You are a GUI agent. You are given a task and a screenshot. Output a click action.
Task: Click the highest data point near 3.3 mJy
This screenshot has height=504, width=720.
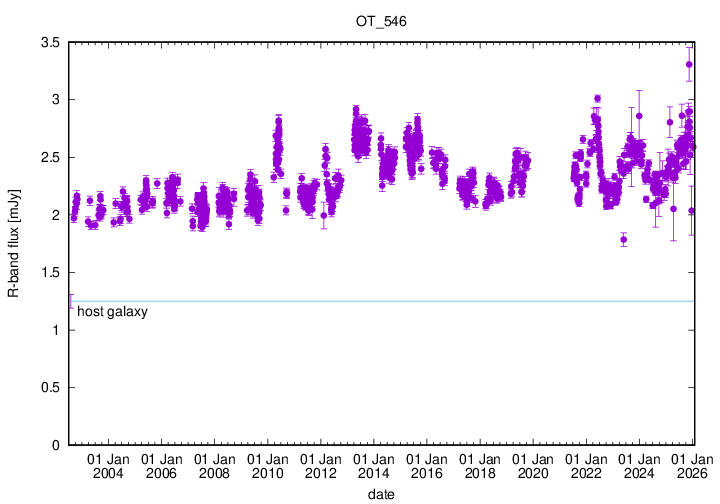(x=689, y=64)
